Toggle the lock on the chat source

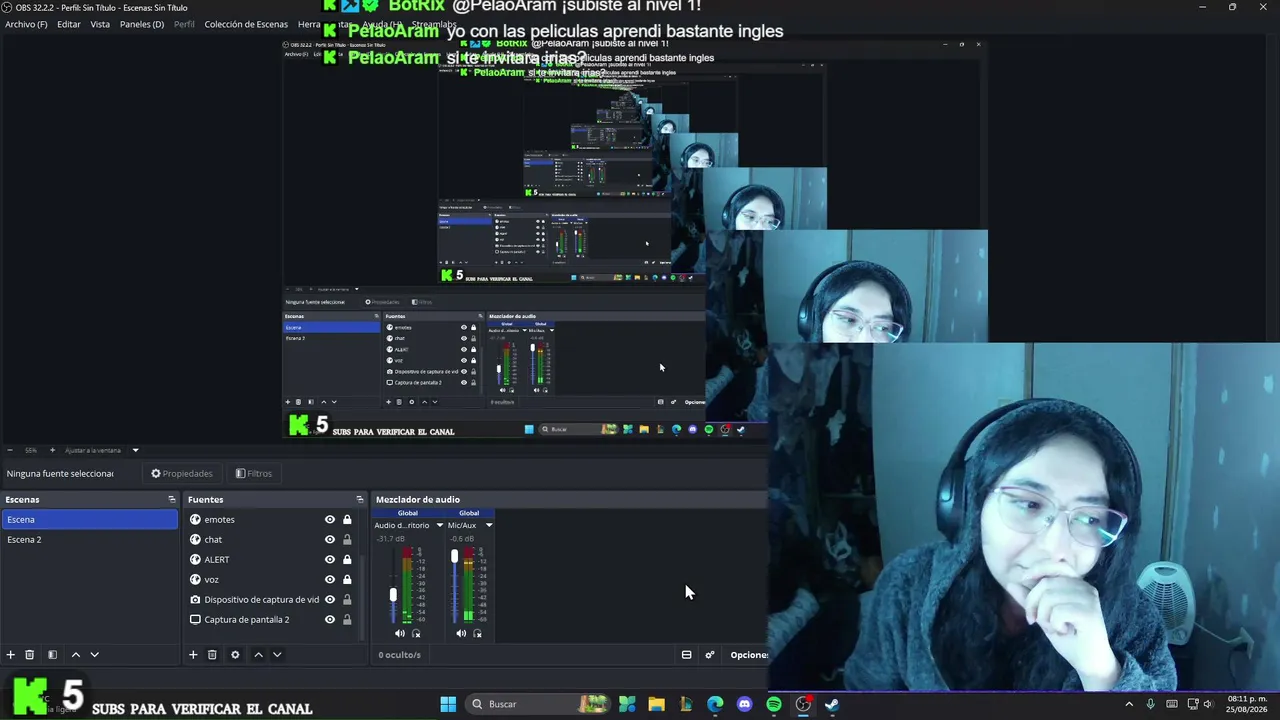[x=347, y=540]
